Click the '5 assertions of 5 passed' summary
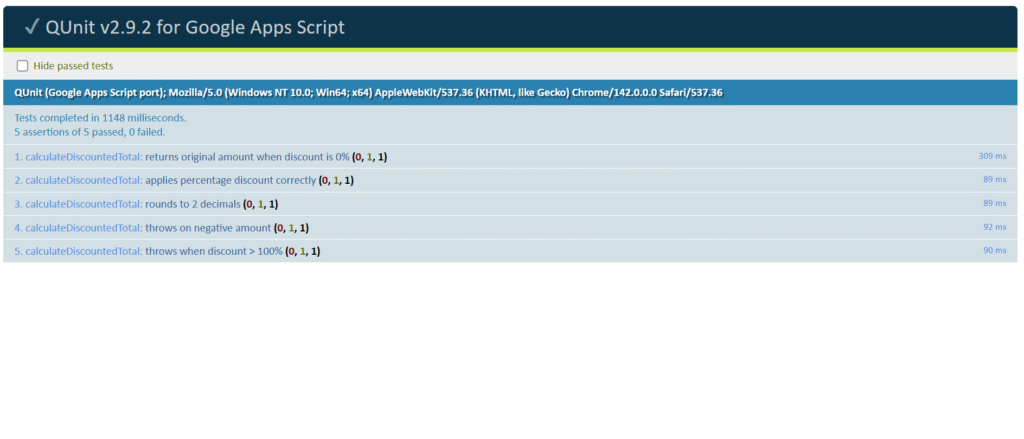The width and height of the screenshot is (1024, 439). (x=90, y=131)
